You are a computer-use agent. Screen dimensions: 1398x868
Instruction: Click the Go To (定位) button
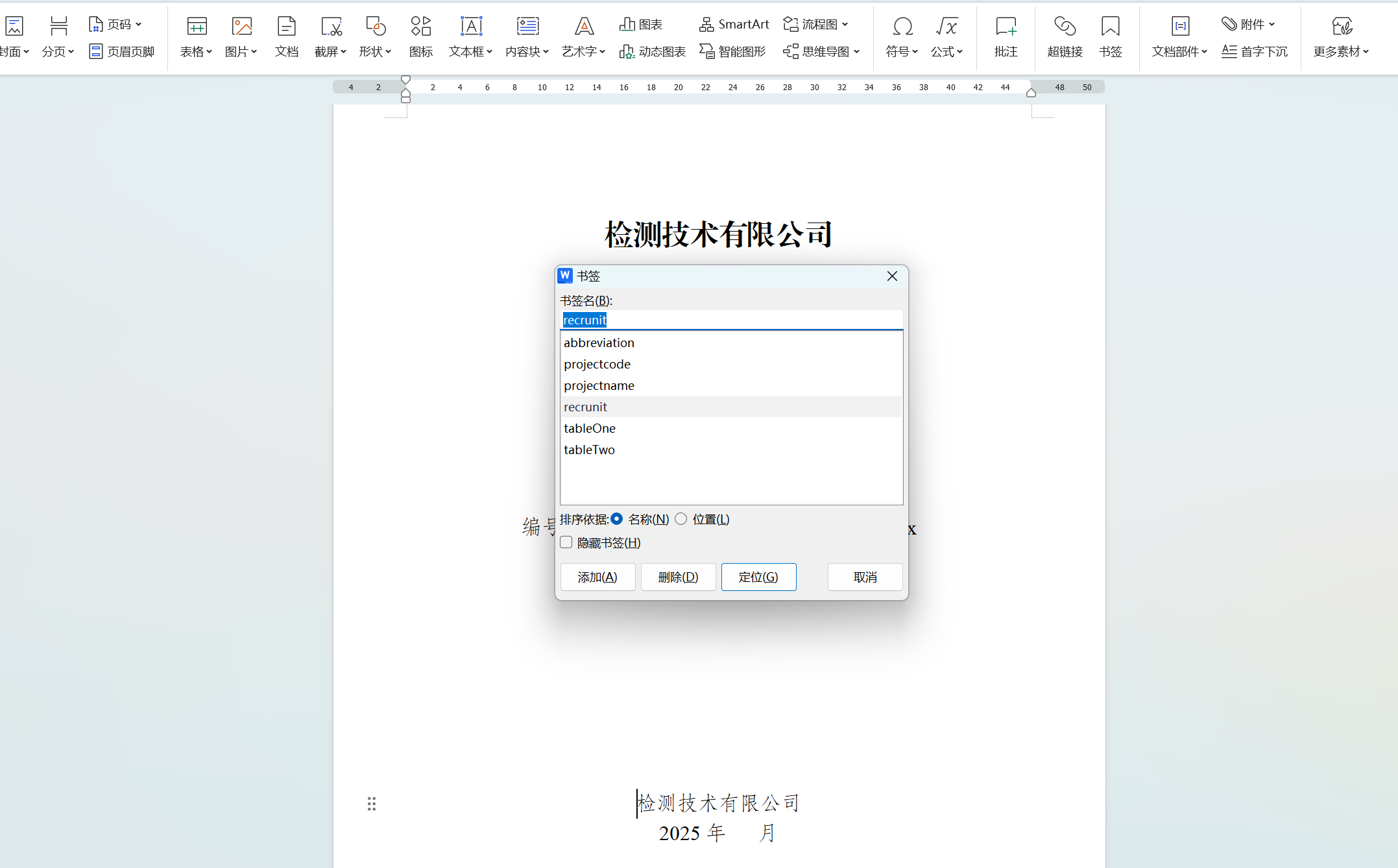[x=758, y=577]
